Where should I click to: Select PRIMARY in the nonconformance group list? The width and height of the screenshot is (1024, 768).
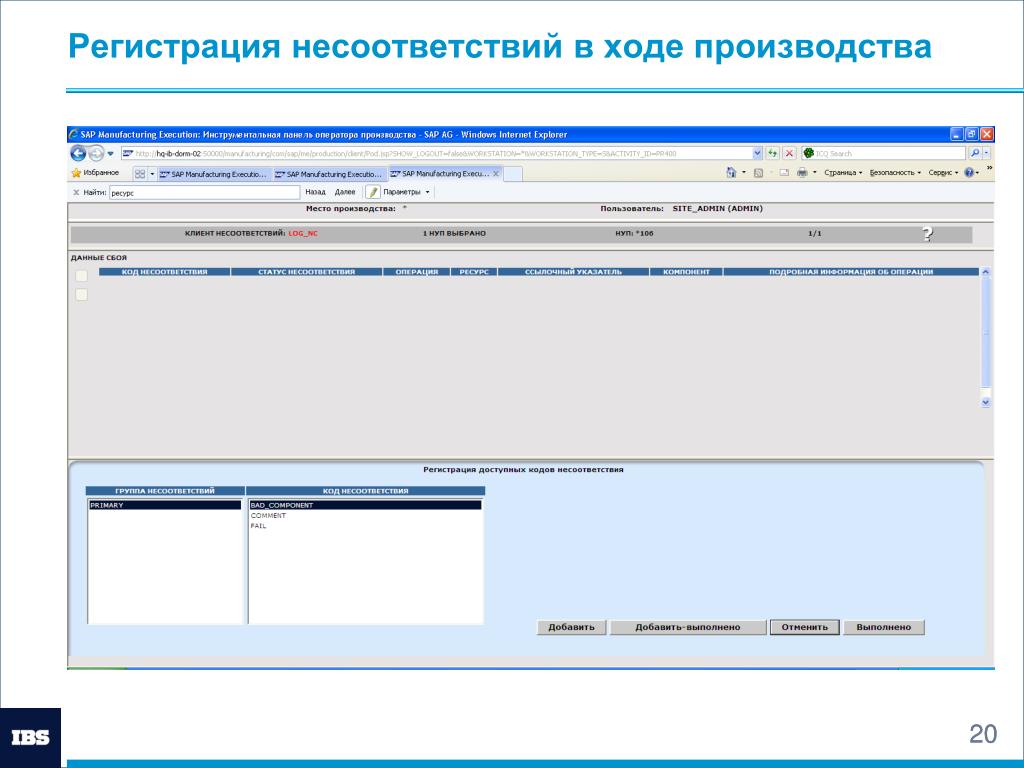coord(165,505)
